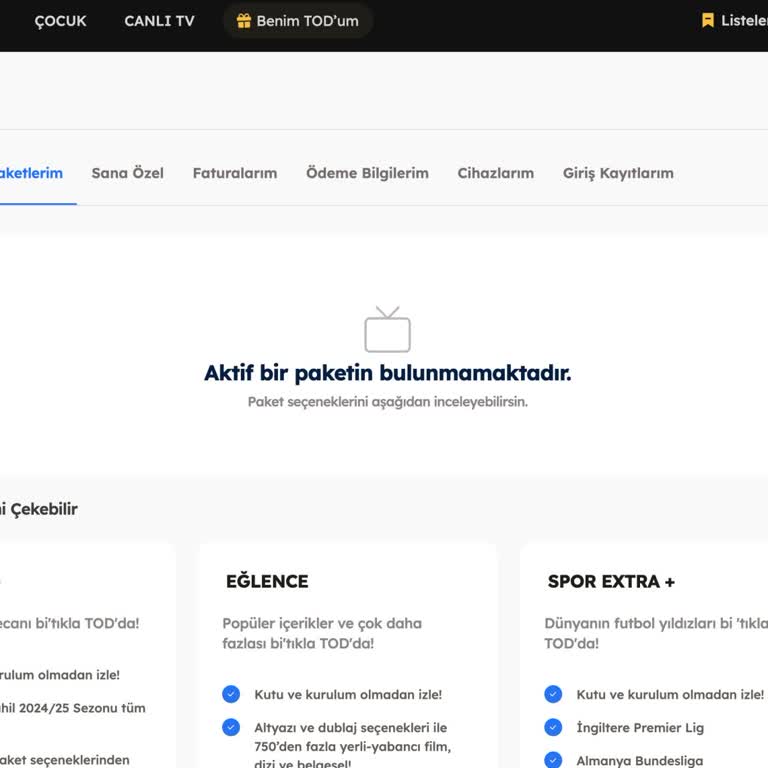This screenshot has height=768, width=768.
Task: Open the Faturalarım tab
Action: point(235,173)
